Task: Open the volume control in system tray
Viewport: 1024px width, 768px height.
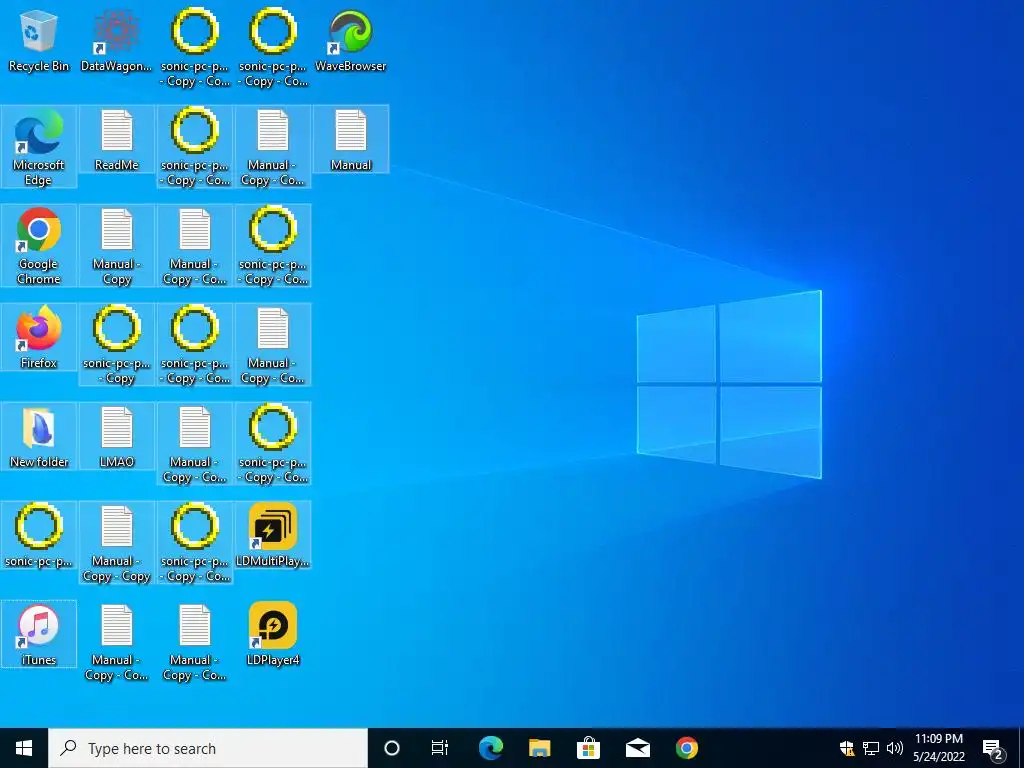Action: tap(895, 748)
